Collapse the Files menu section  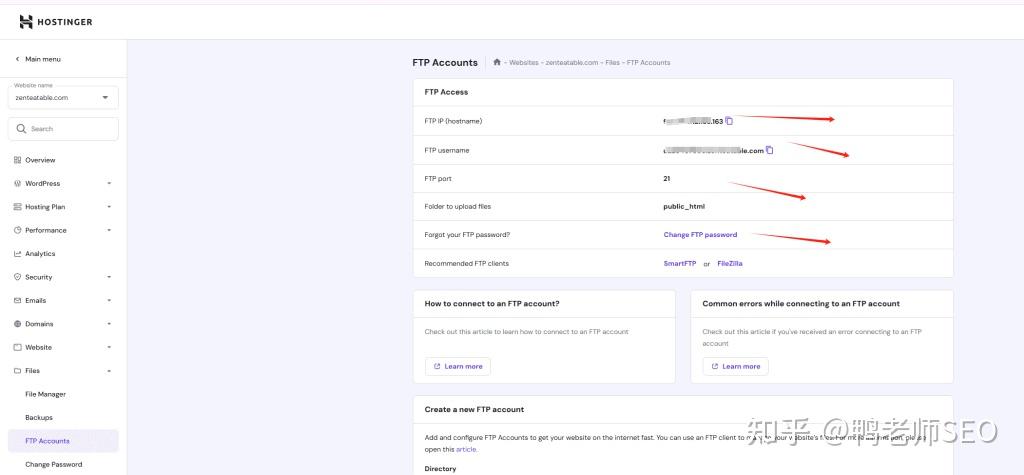(x=109, y=371)
